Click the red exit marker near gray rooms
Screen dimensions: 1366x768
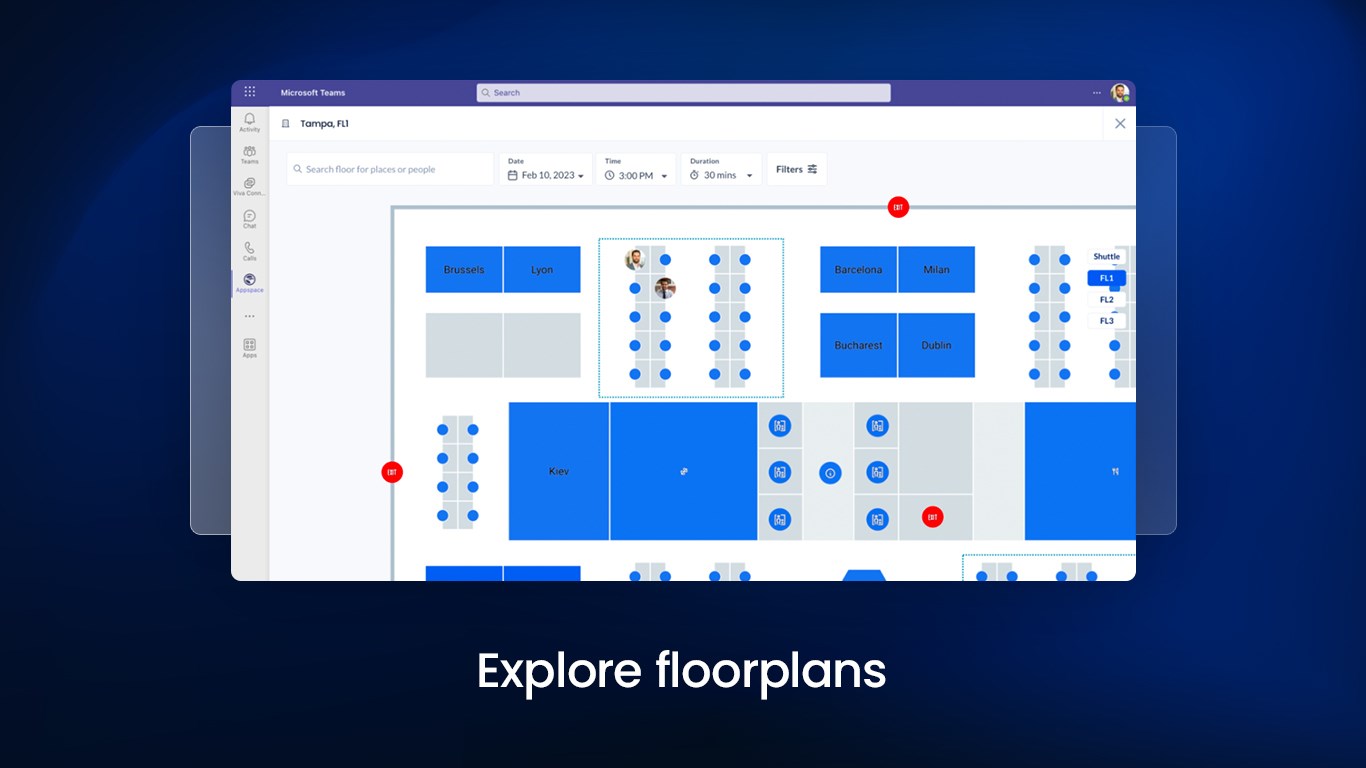tap(932, 517)
